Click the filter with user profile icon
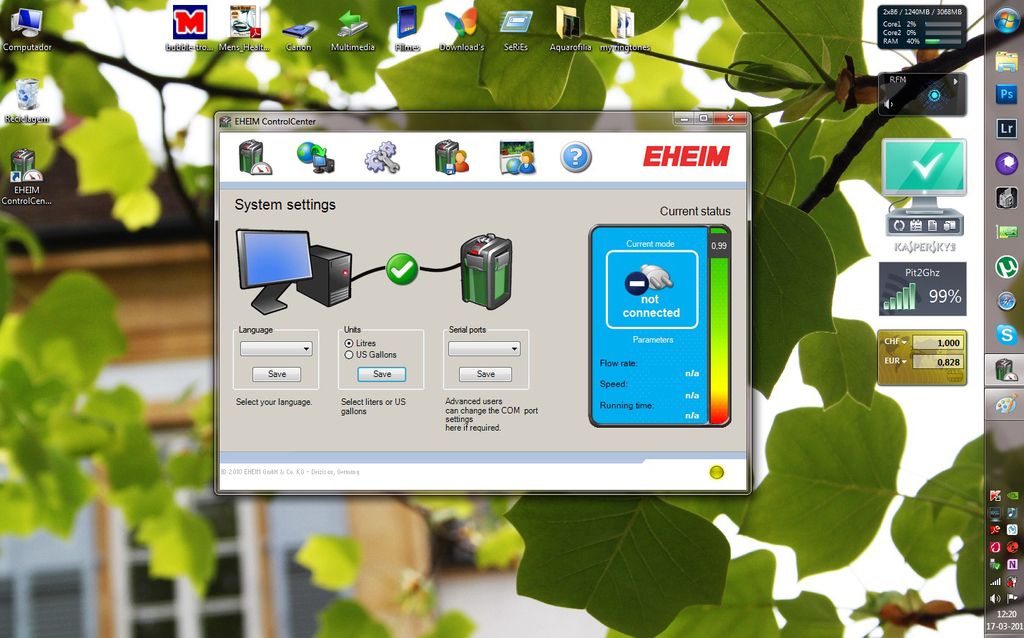 (x=450, y=157)
